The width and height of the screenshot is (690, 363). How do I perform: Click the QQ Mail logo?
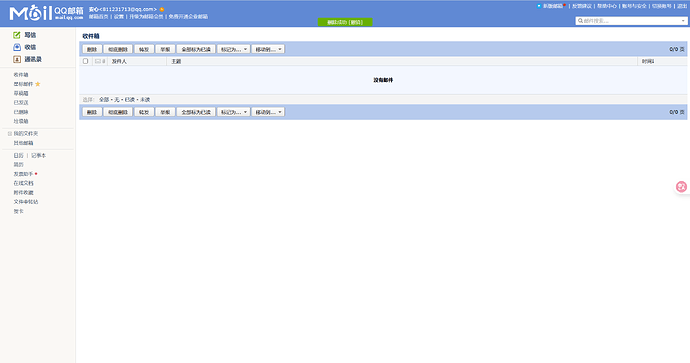tap(46, 13)
